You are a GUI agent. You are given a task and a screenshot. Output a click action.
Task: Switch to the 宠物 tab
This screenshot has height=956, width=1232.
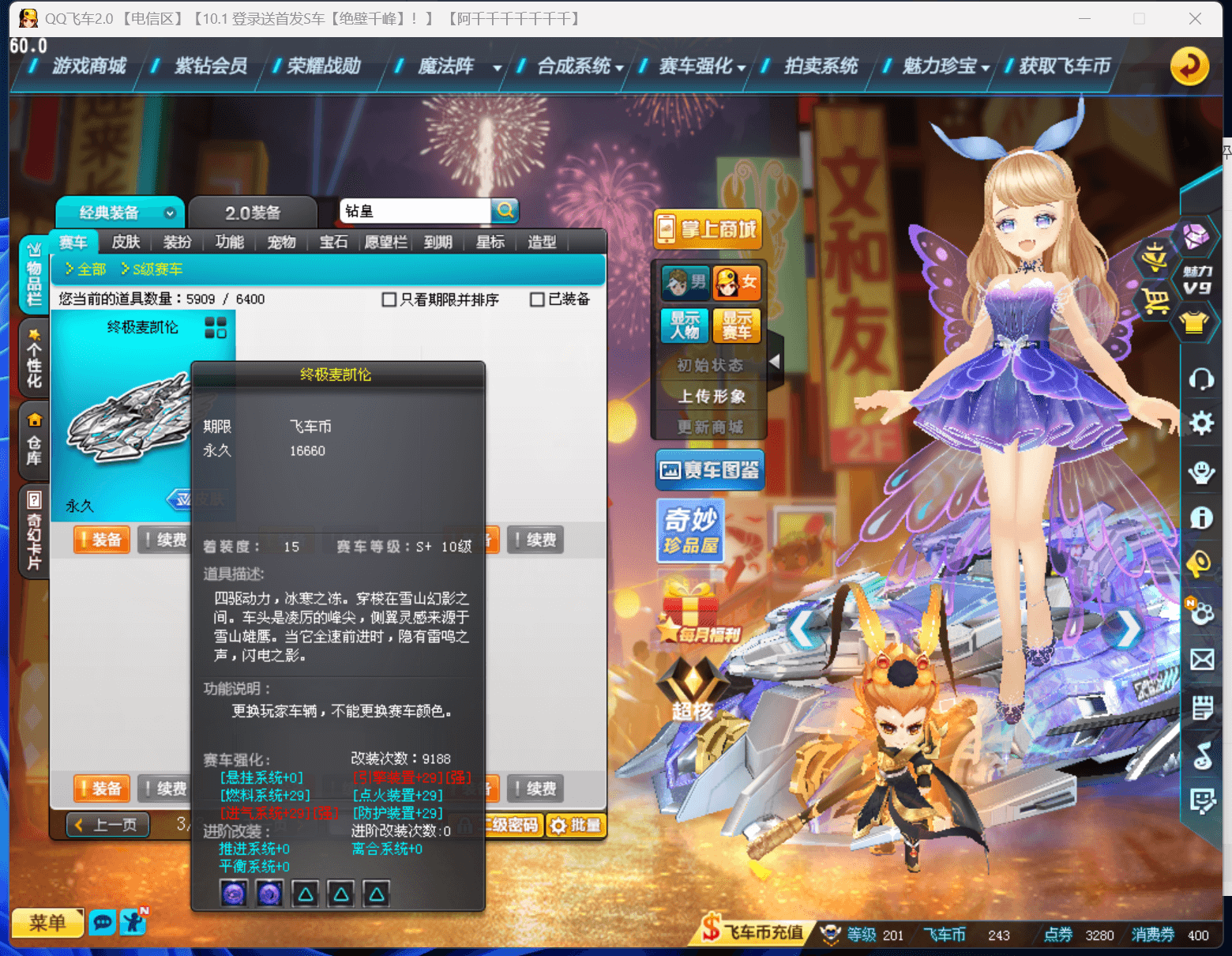pyautogui.click(x=281, y=242)
